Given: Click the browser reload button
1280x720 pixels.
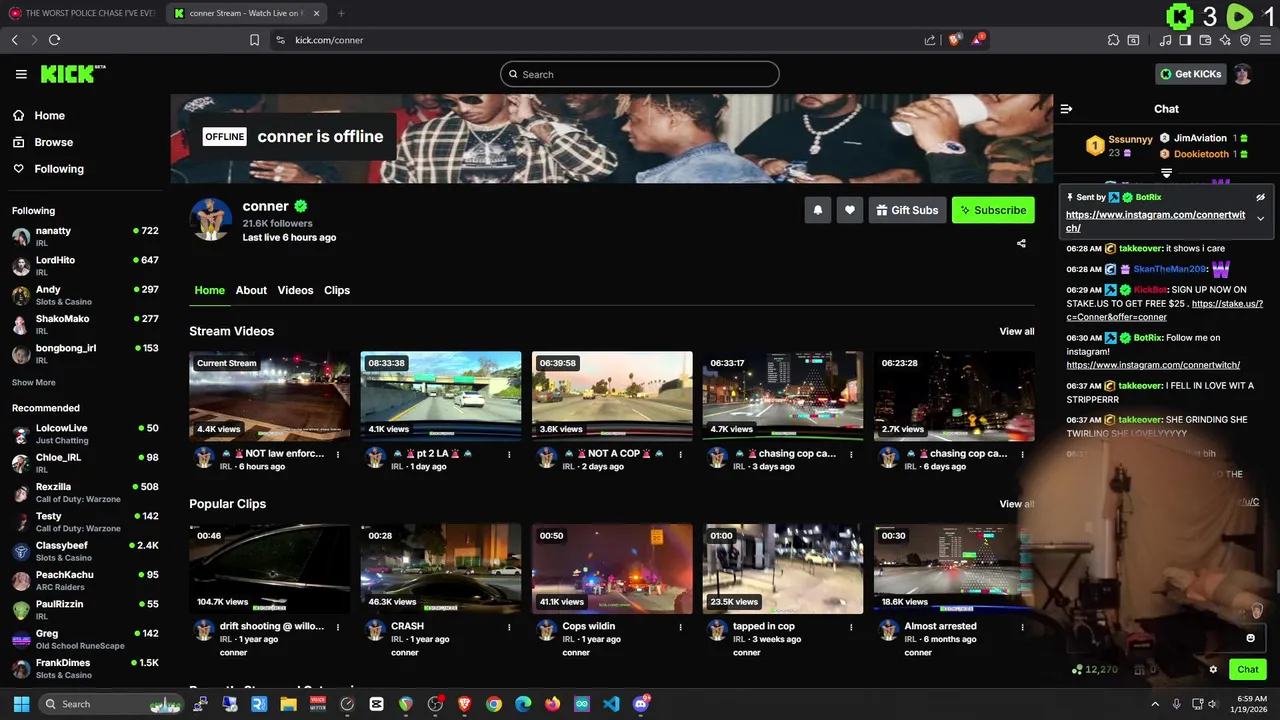Looking at the screenshot, I should pos(54,40).
